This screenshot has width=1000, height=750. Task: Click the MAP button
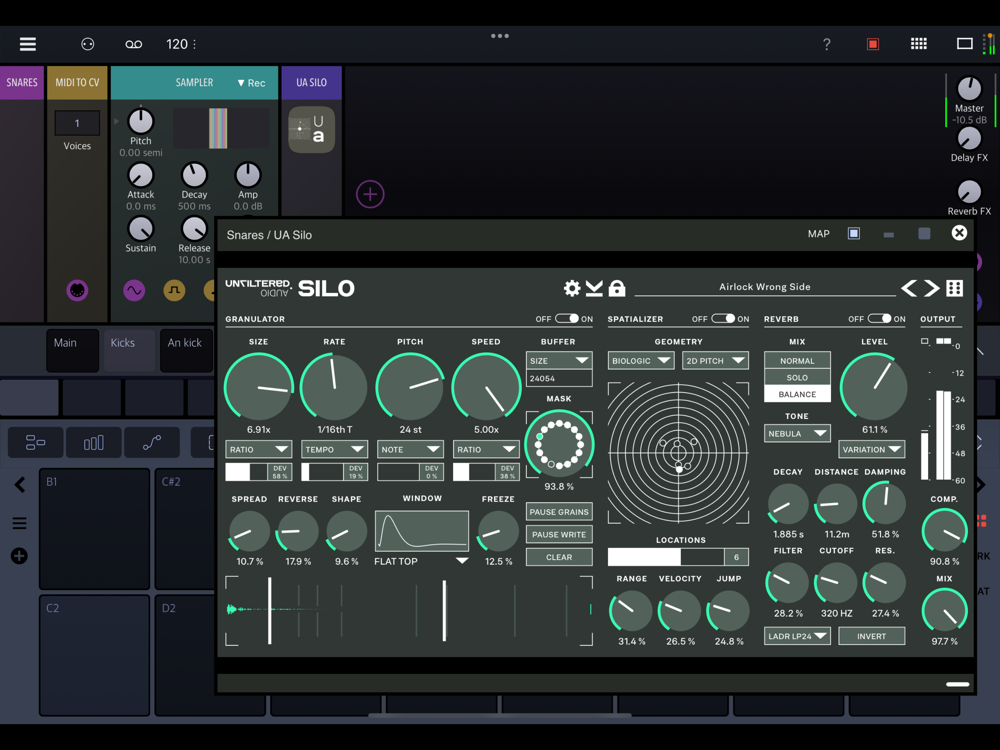click(x=818, y=234)
